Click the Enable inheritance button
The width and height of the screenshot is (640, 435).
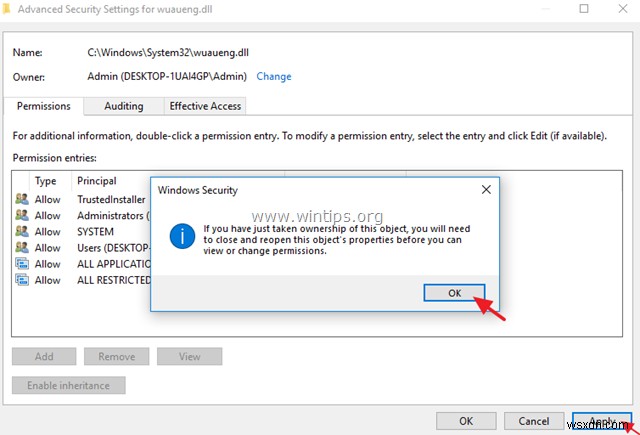tap(69, 385)
